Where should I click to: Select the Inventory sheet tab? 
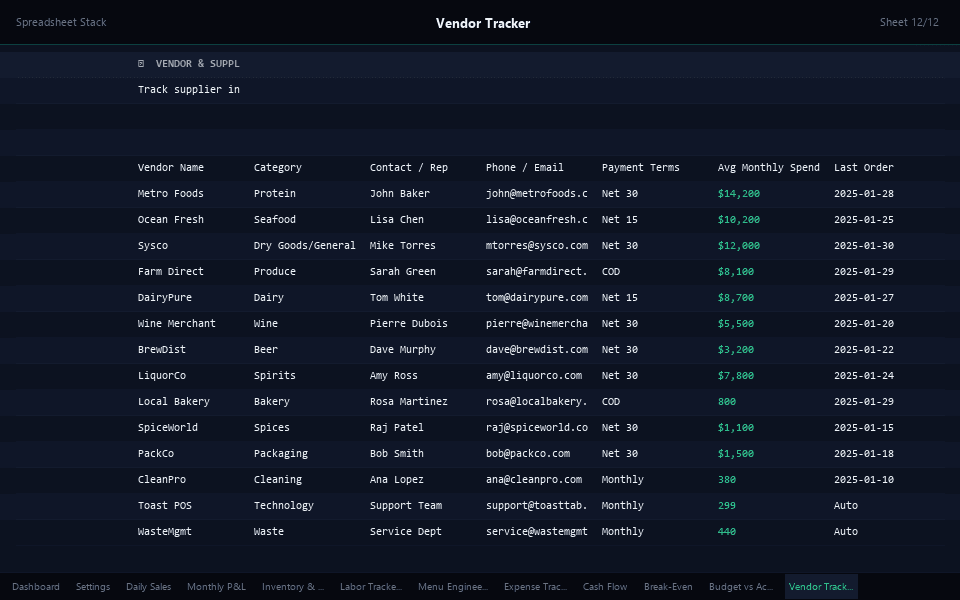click(x=291, y=587)
